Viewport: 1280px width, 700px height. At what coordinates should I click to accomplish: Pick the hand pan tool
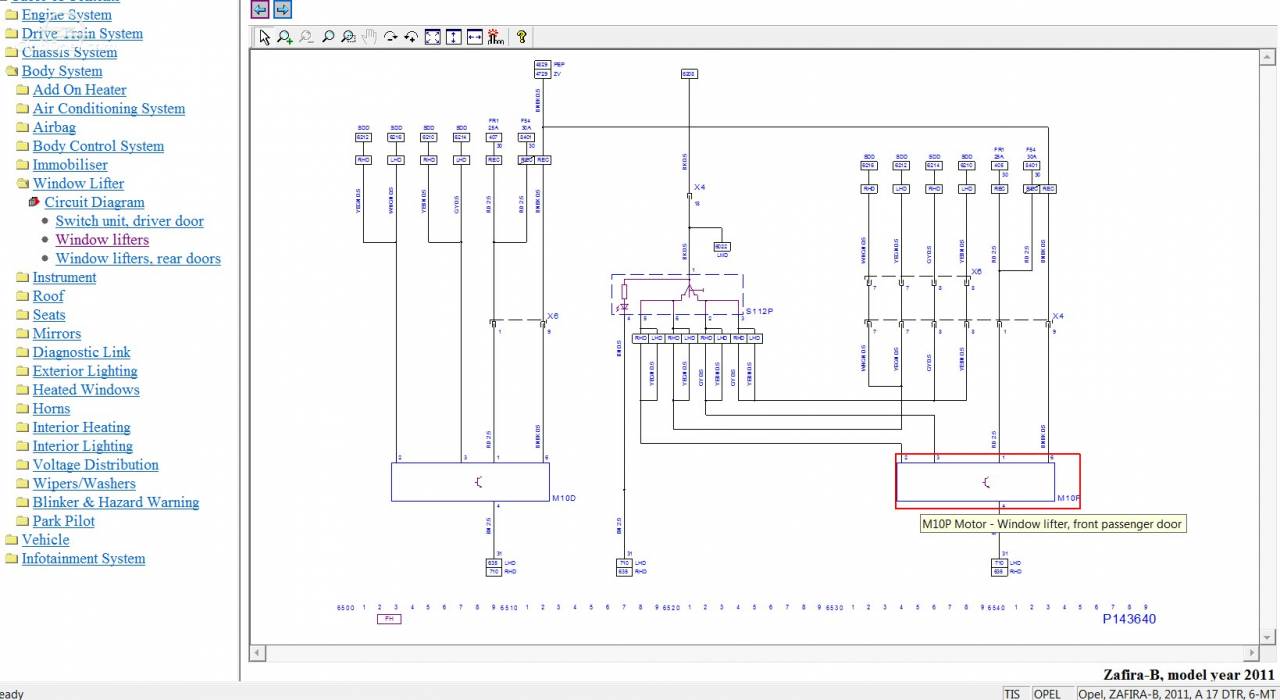point(369,37)
